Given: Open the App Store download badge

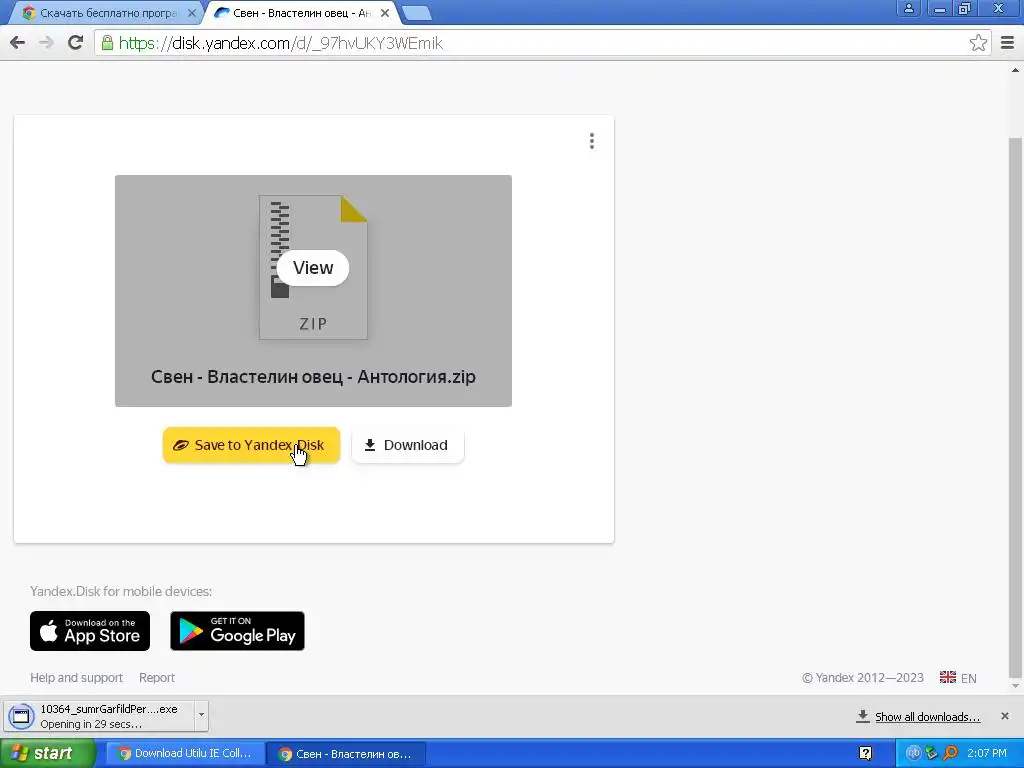Looking at the screenshot, I should tap(90, 631).
